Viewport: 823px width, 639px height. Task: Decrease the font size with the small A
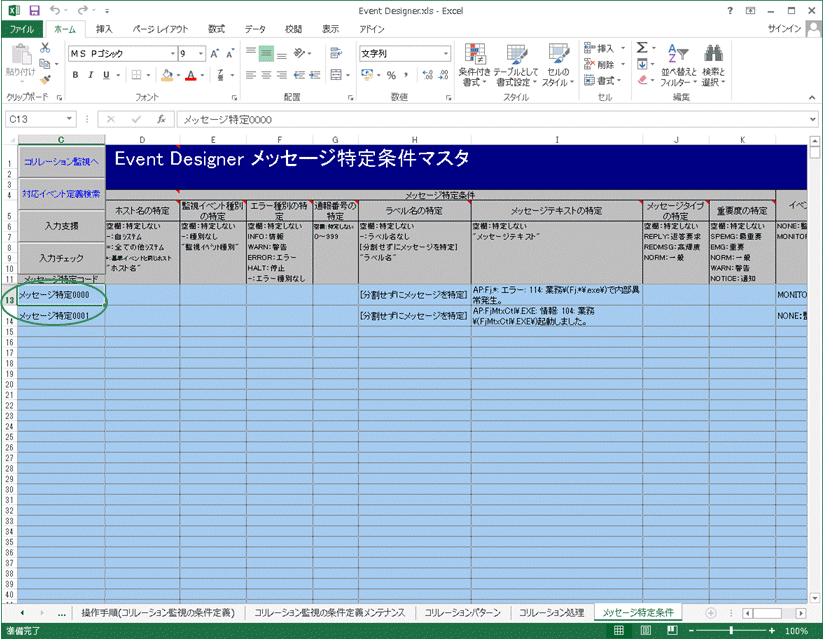pos(230,54)
